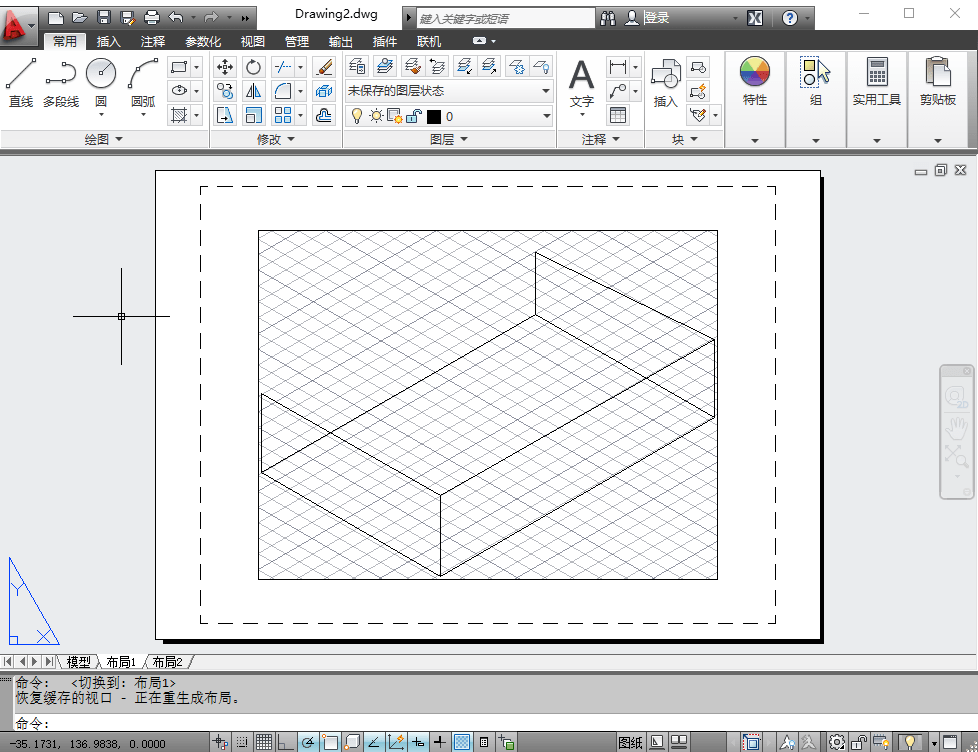The width and height of the screenshot is (978, 752).
Task: Switch to the 视图 ribbon tab
Action: click(253, 41)
